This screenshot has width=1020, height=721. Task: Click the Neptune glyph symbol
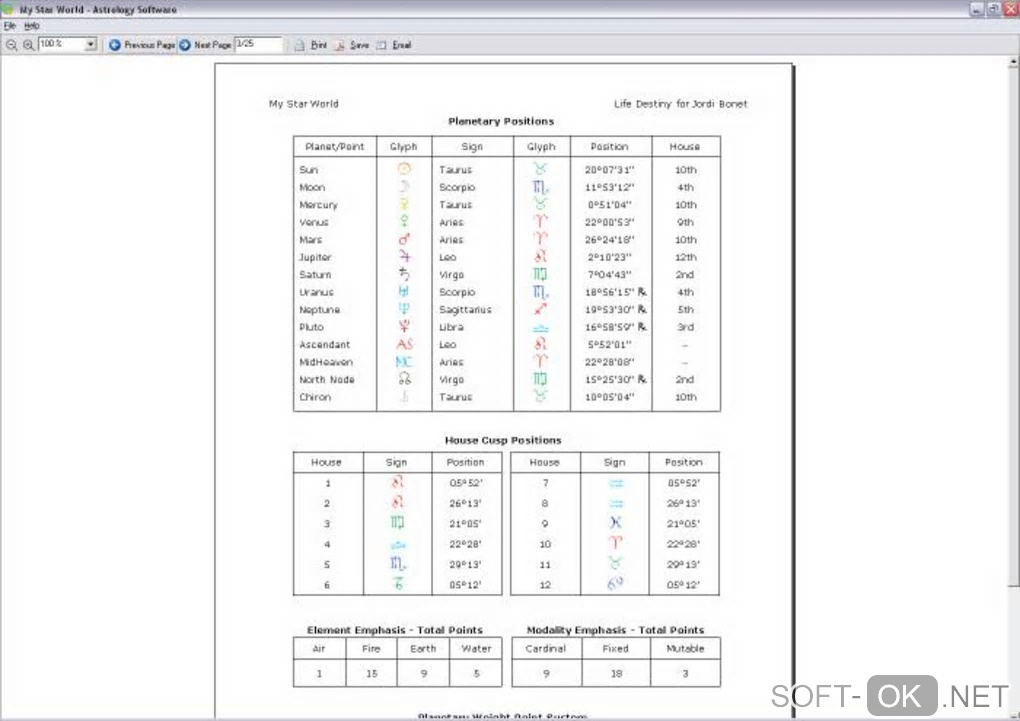(404, 310)
